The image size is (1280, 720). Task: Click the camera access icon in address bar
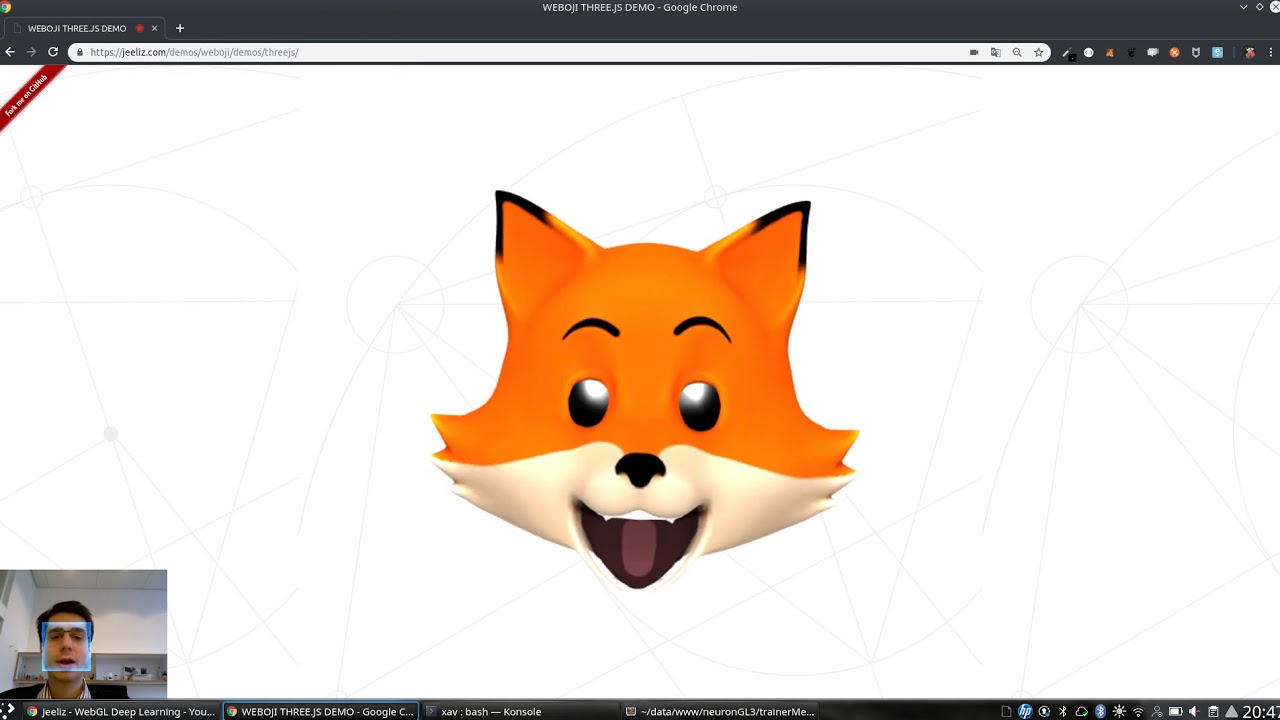point(974,52)
